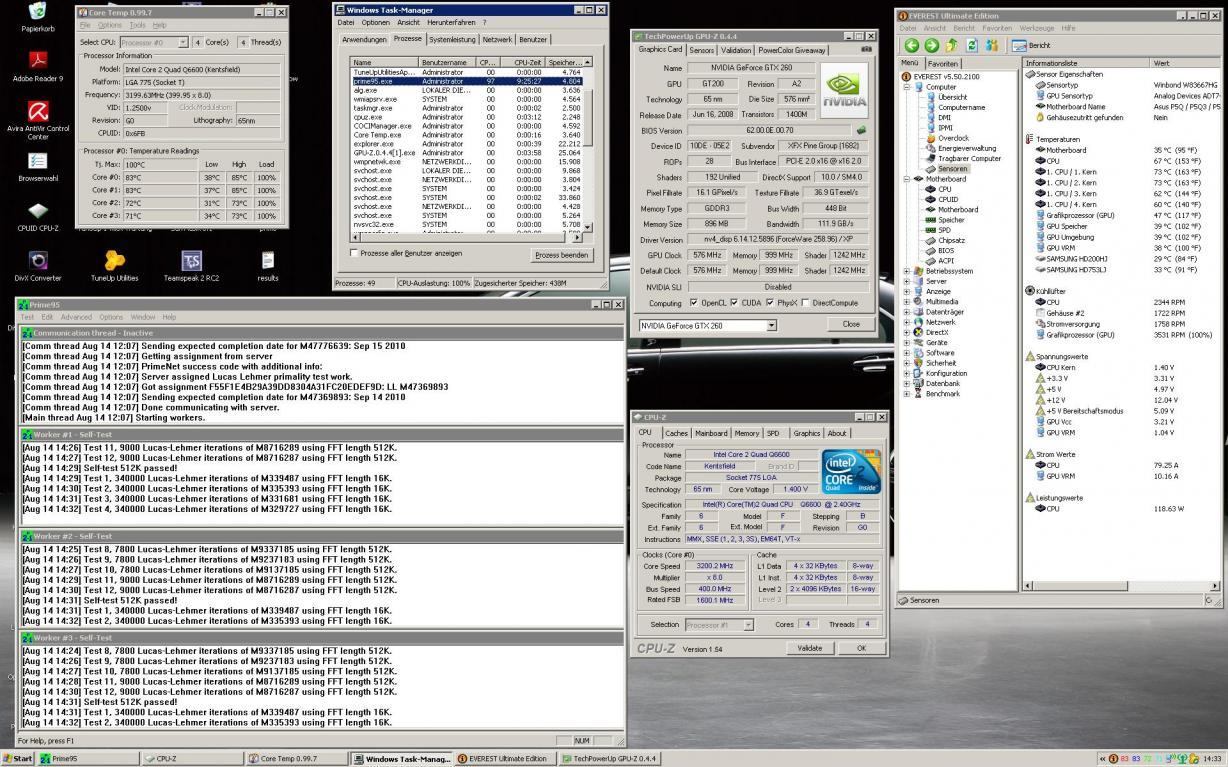The image size is (1228, 767).
Task: Open CPUID CPU-Z desktop icon
Action: [x=38, y=216]
